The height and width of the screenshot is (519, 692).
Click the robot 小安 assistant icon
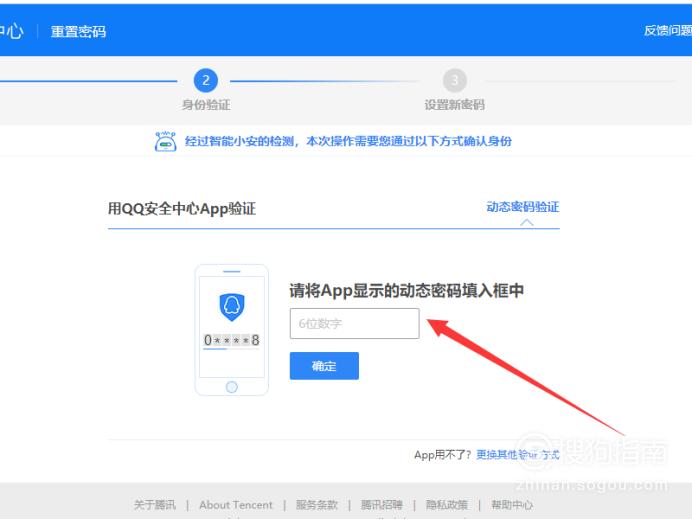(x=165, y=141)
